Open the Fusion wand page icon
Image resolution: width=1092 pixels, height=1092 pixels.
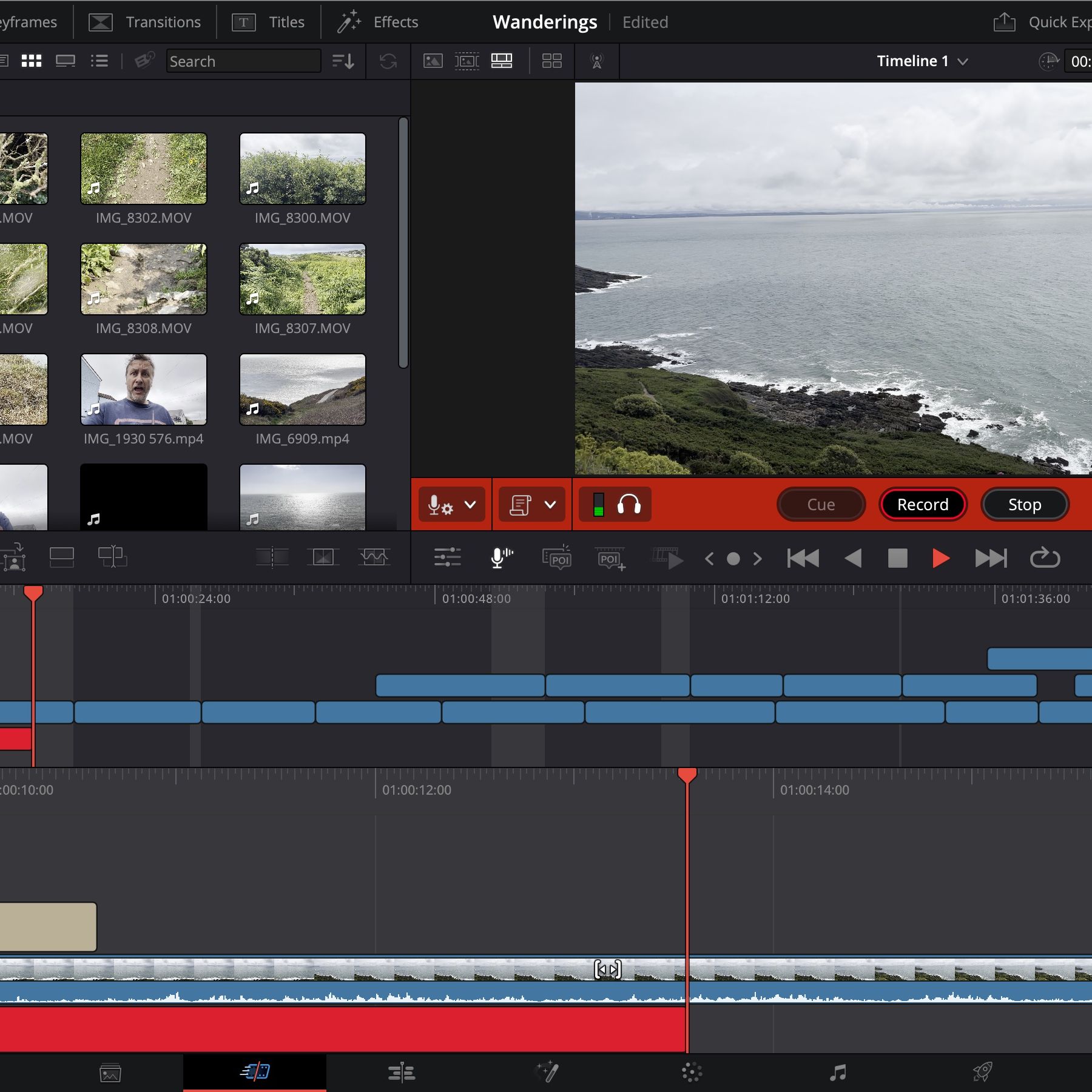point(547,1073)
